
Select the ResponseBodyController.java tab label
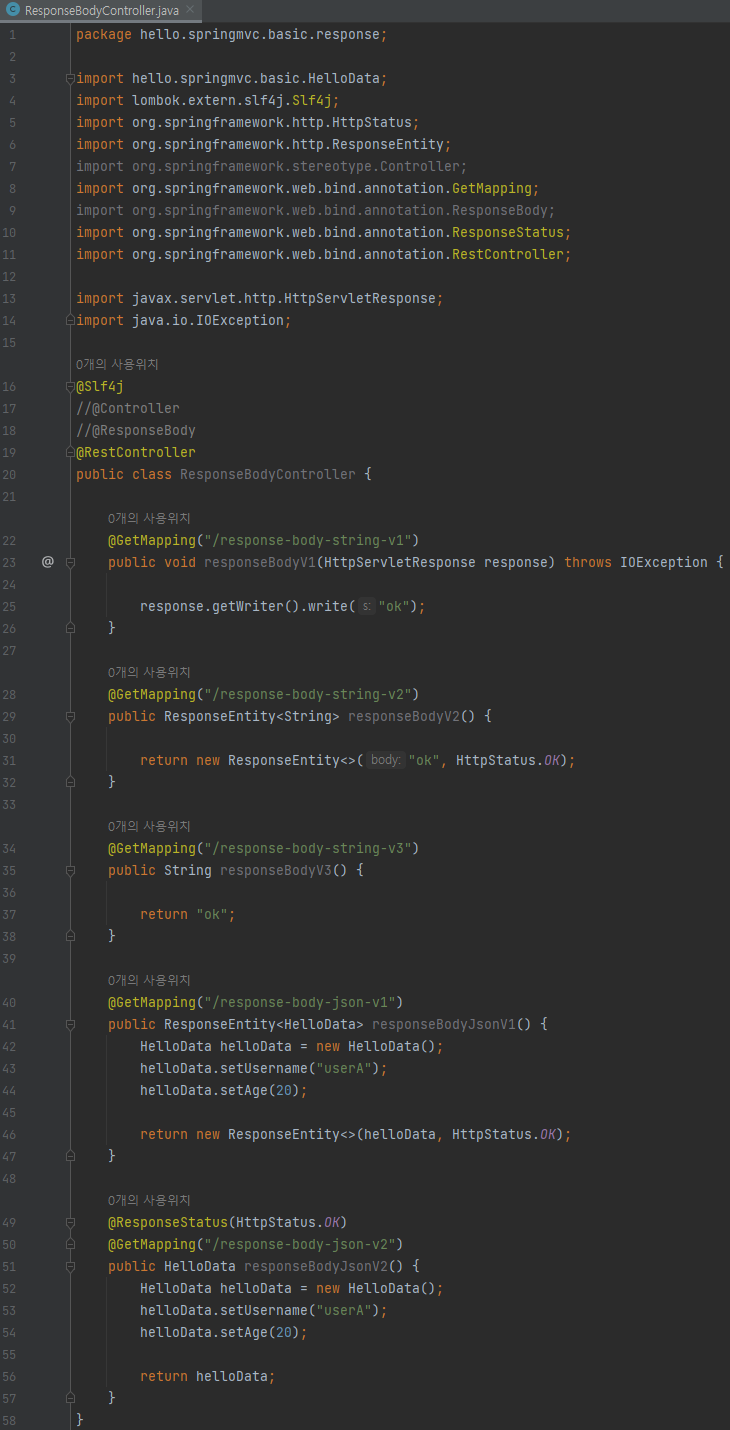click(101, 10)
